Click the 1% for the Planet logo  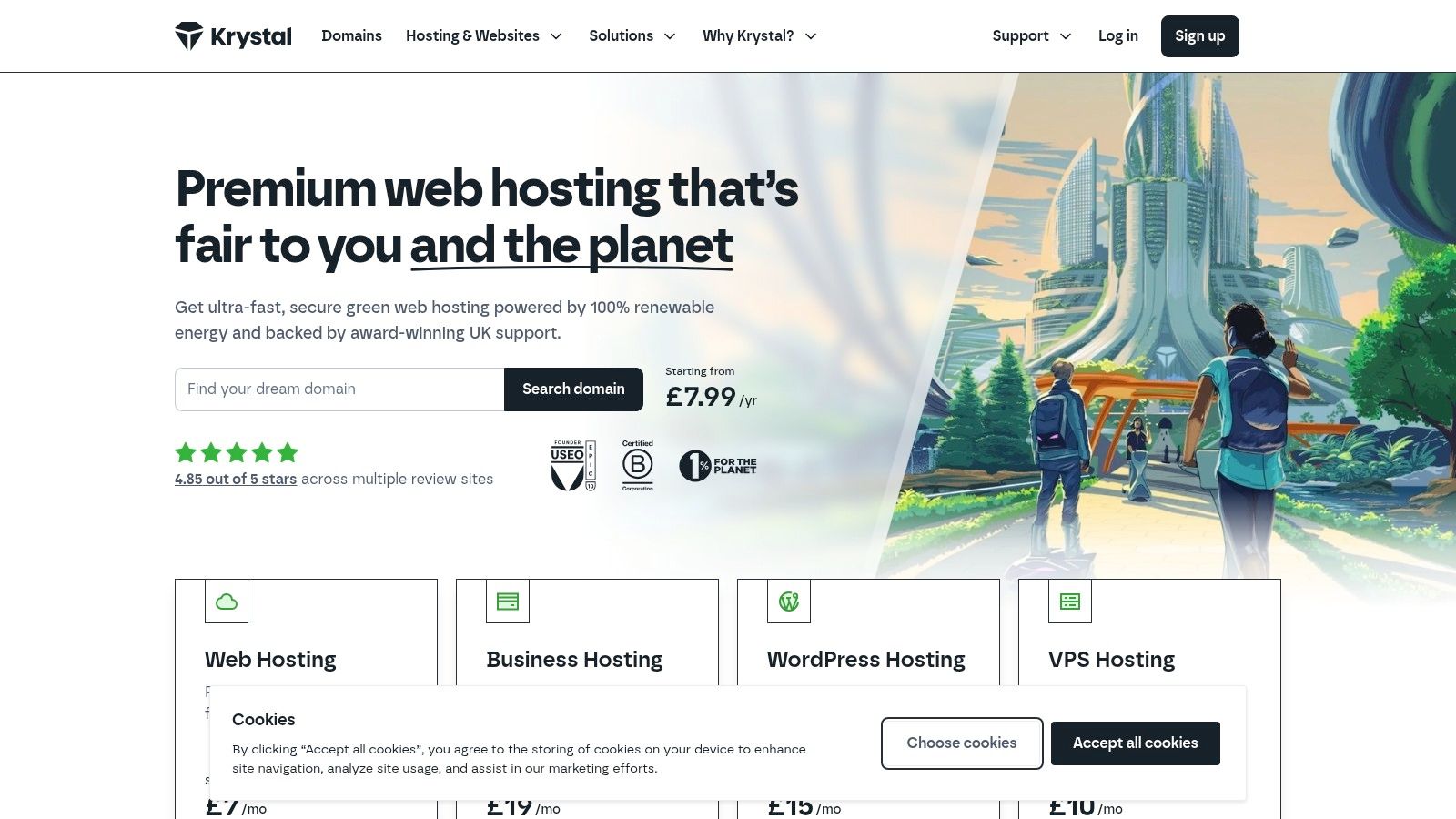pos(718,466)
